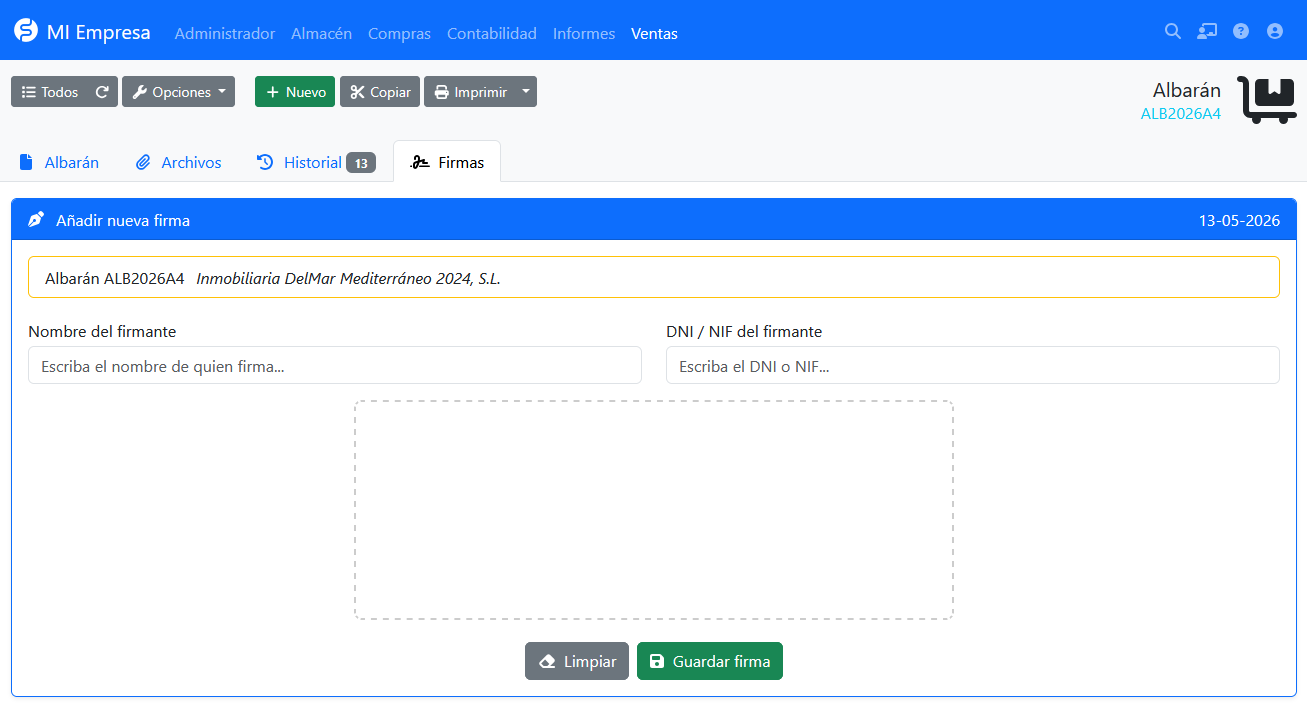The height and width of the screenshot is (705, 1307).
Task: Click the search magnifier icon
Action: [1173, 31]
